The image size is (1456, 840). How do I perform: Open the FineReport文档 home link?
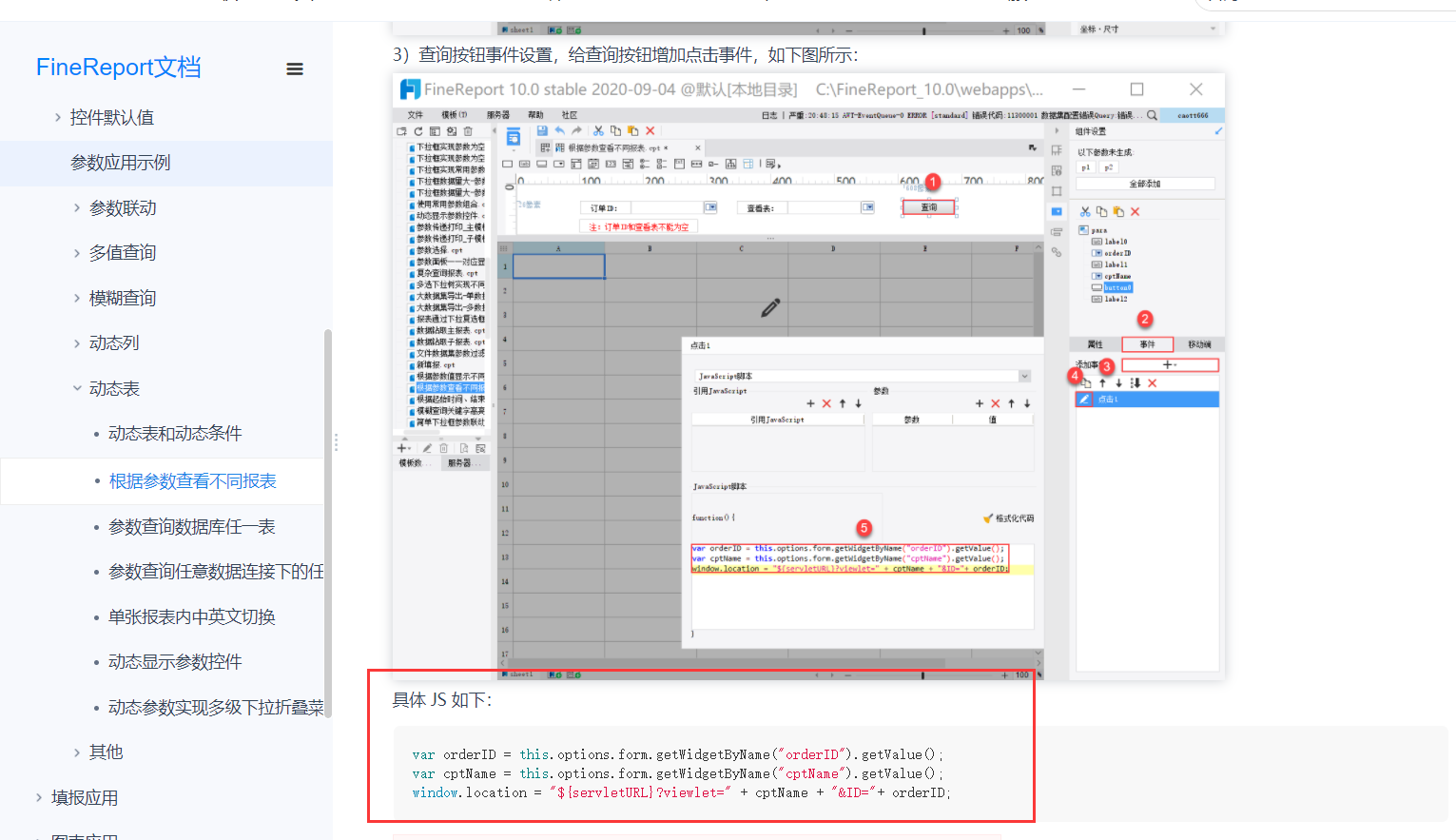(119, 68)
